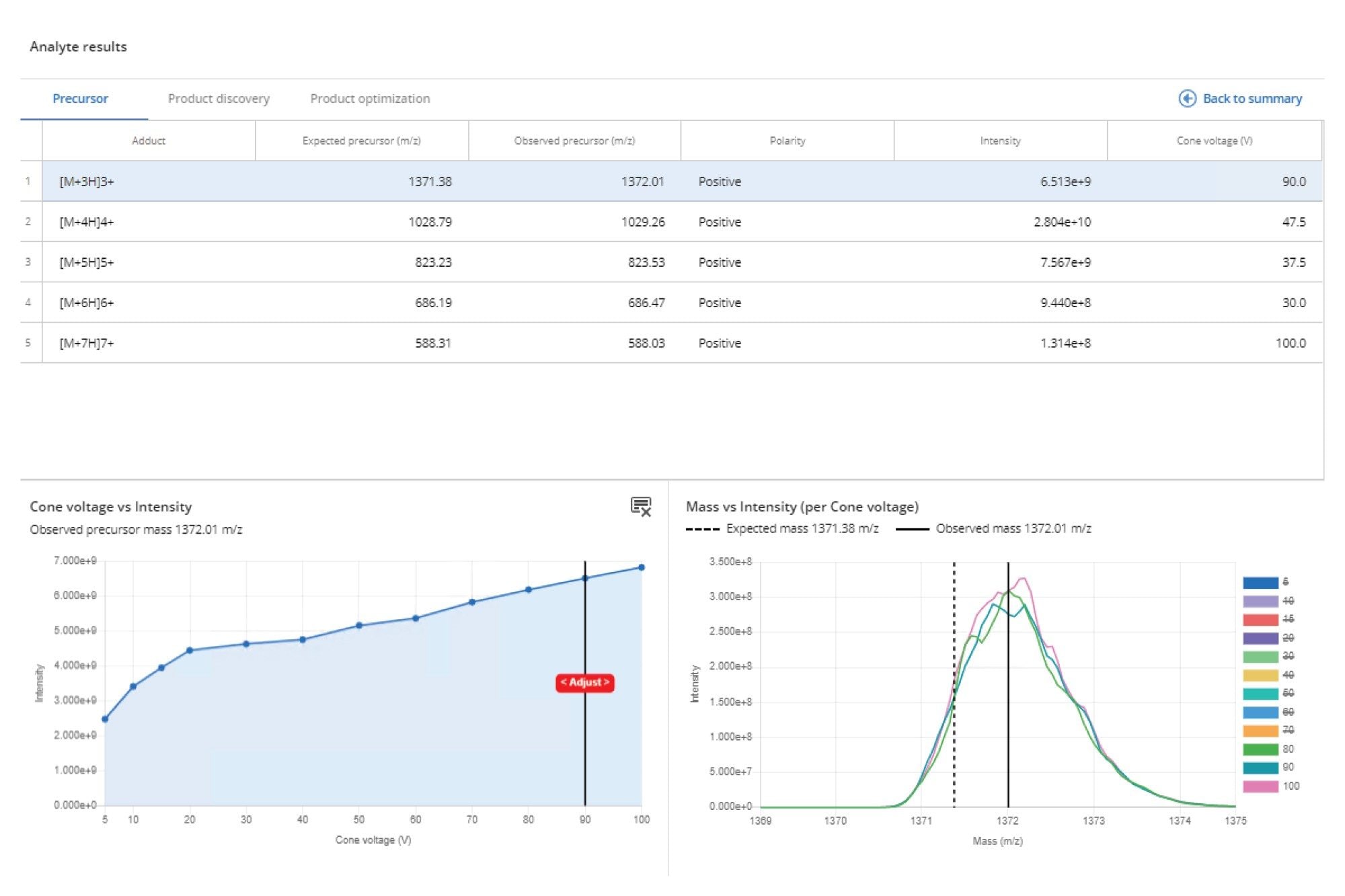Open the Product discovery tab
This screenshot has height=896, width=1345.
pos(219,99)
